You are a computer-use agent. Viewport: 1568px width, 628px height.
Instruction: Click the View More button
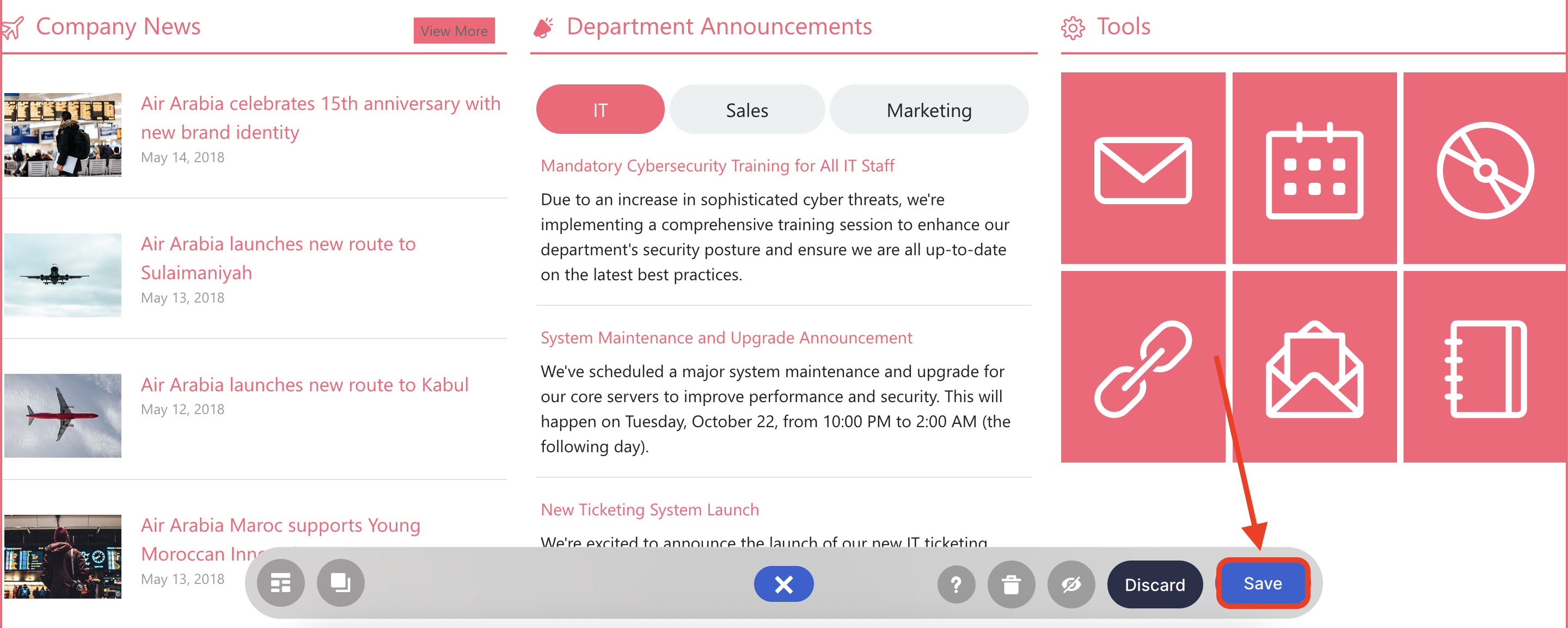454,30
